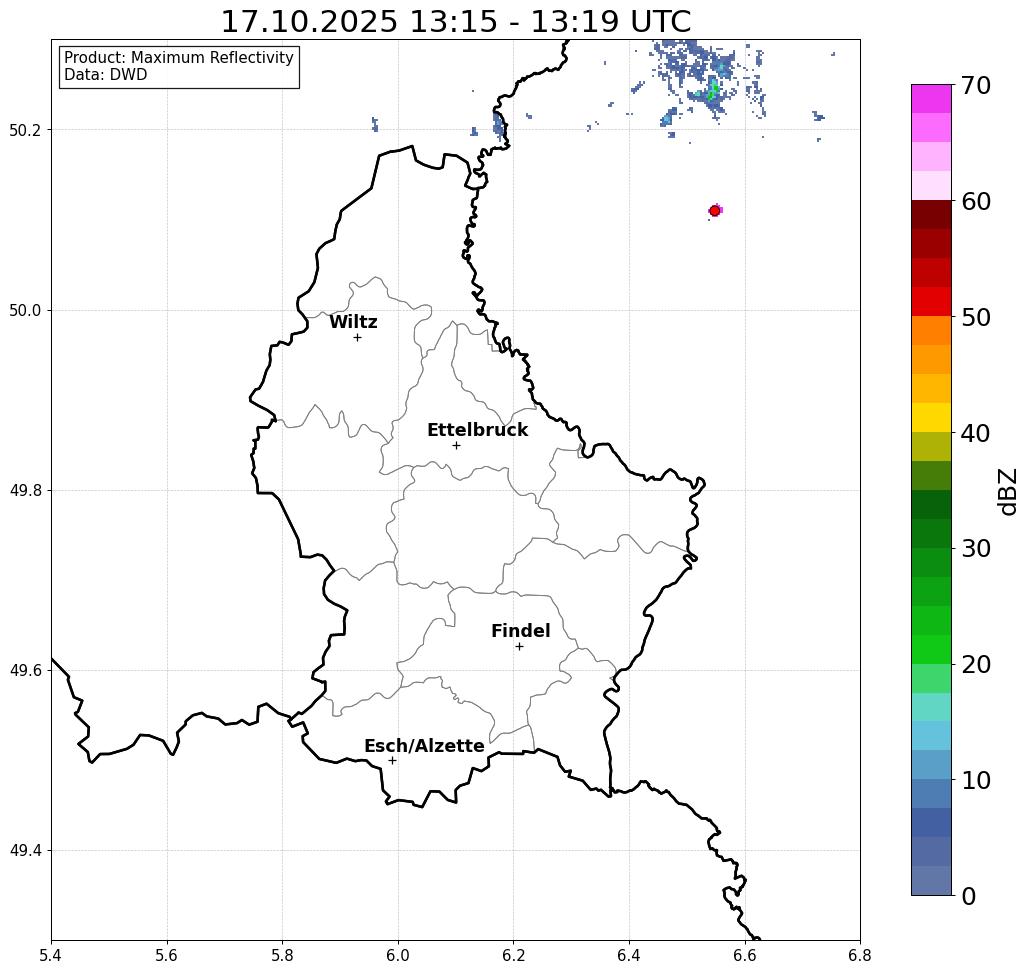This screenshot has height=973, width=1029.
Task: Click the Wiltz station label
Action: tap(353, 322)
